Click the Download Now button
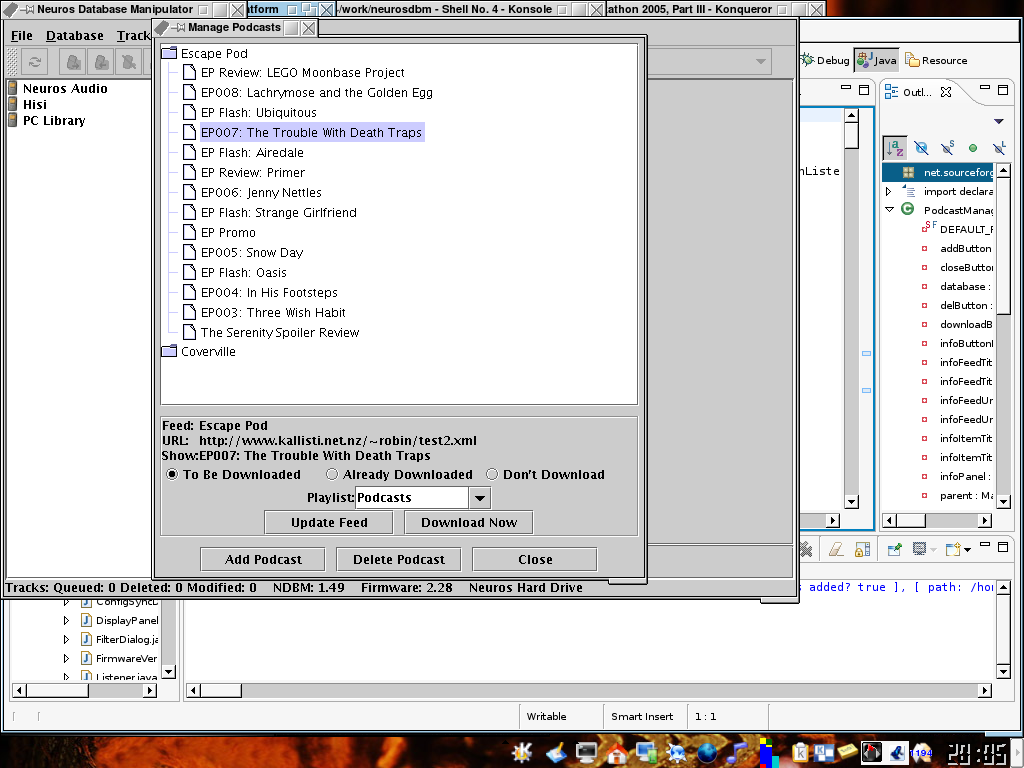The height and width of the screenshot is (768, 1024). pyautogui.click(x=468, y=522)
